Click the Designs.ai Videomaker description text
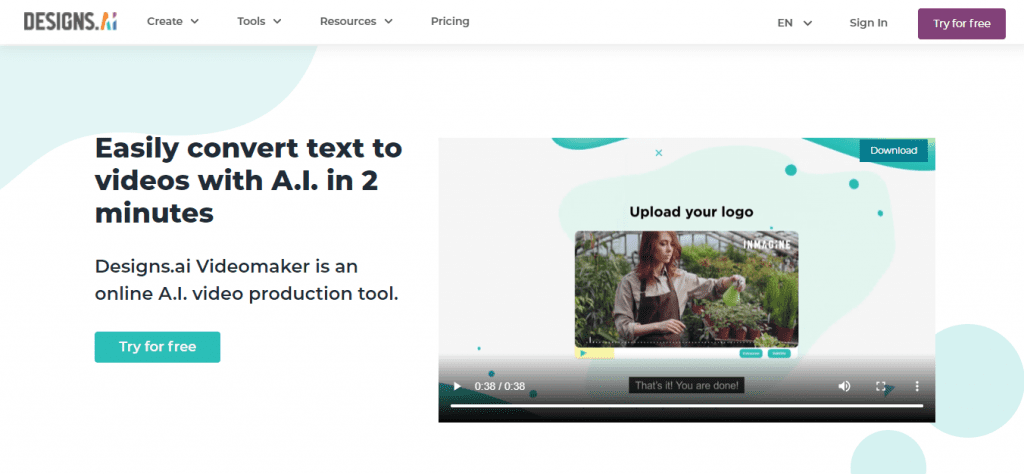The image size is (1024, 474). point(246,280)
